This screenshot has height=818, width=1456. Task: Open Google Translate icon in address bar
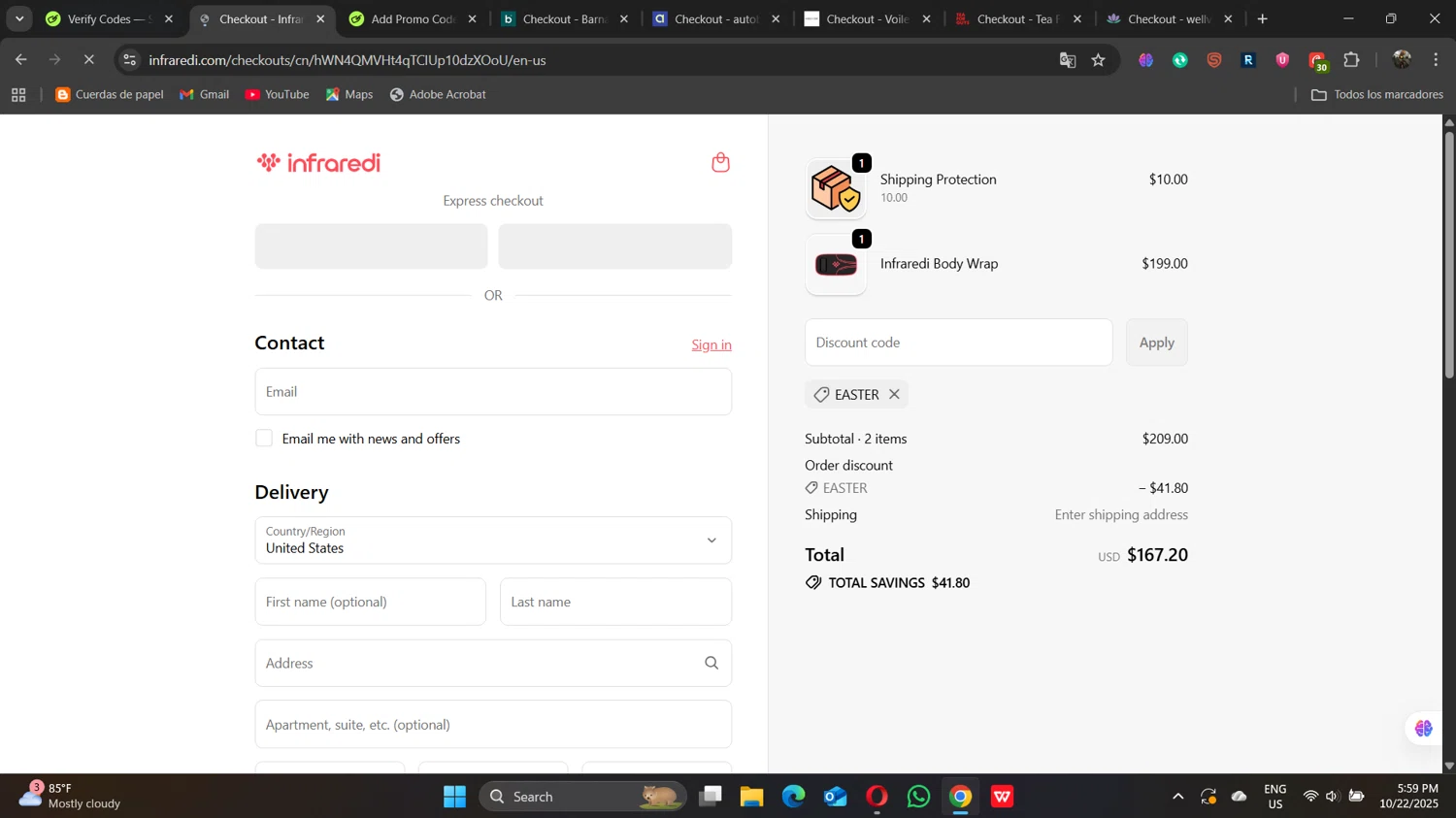pyautogui.click(x=1068, y=60)
